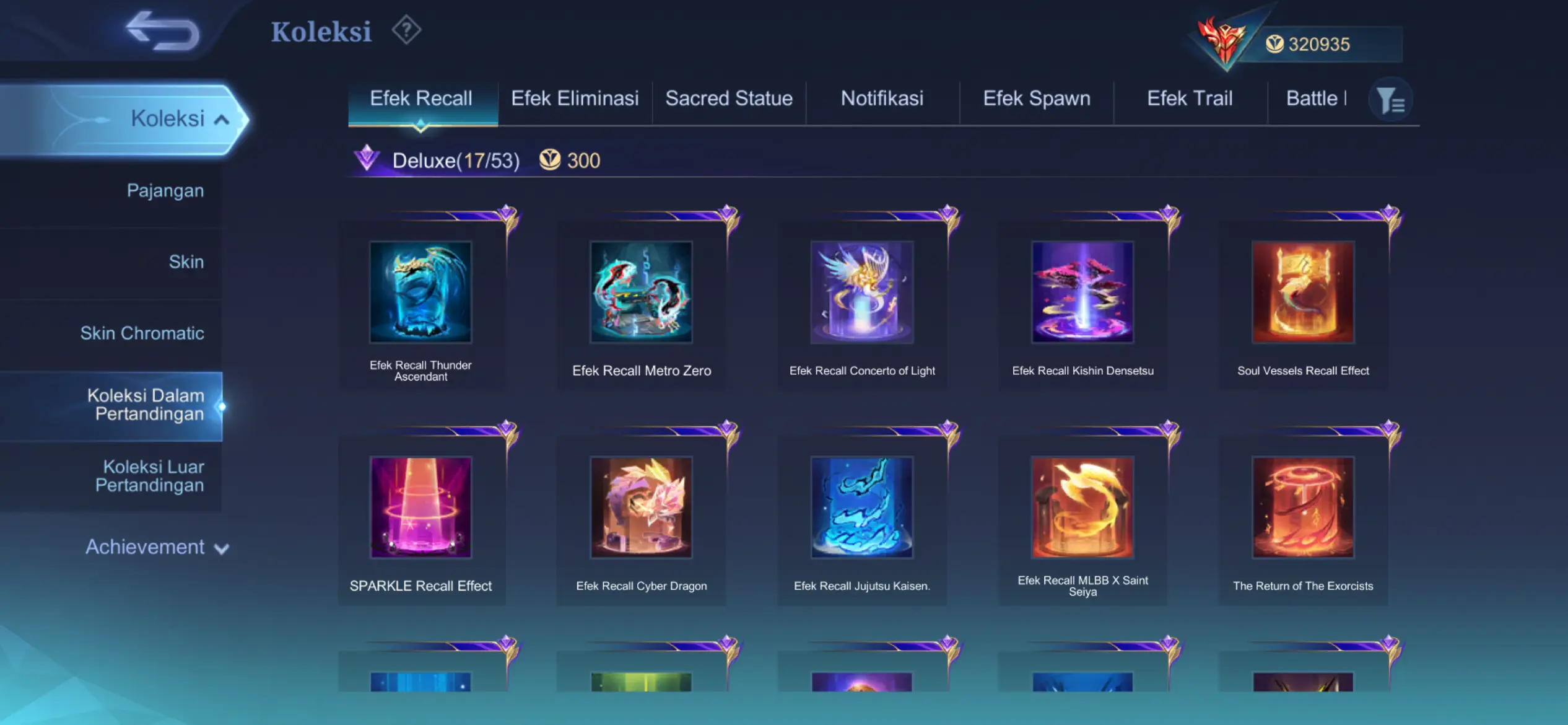Open the filter funnel icon
Viewport: 1568px width, 725px height.
click(1390, 100)
